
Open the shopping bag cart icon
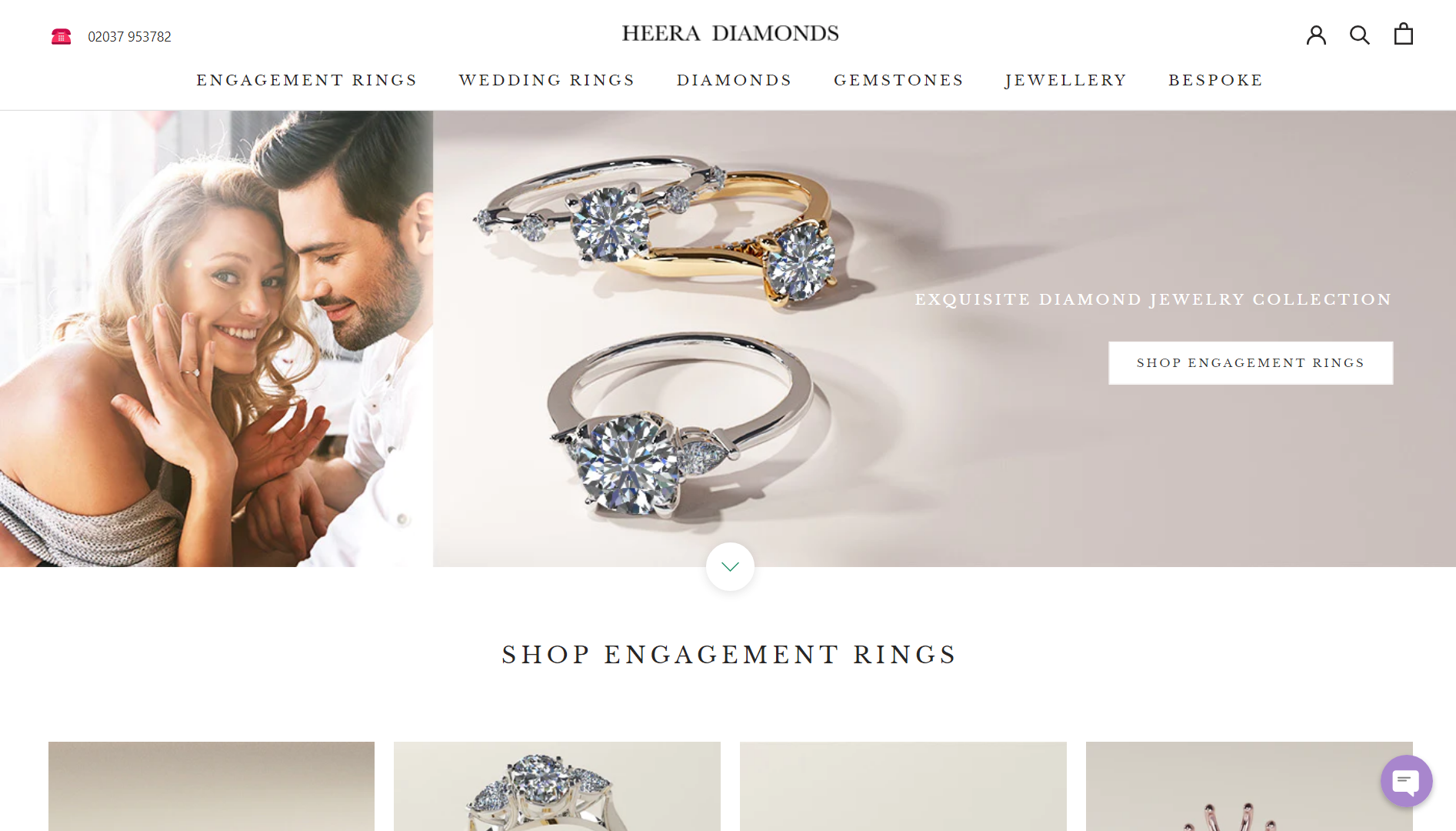(x=1404, y=34)
